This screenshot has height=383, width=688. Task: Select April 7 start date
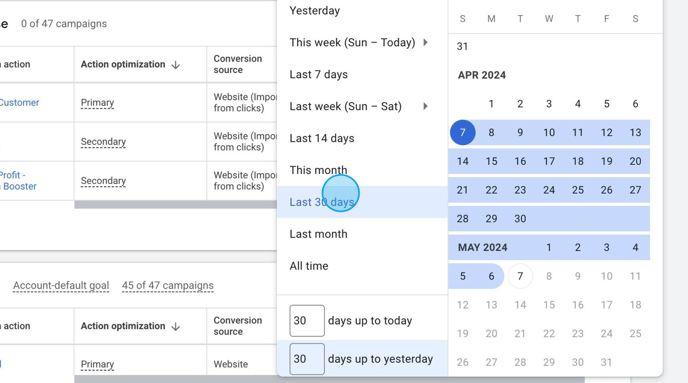[x=462, y=132]
